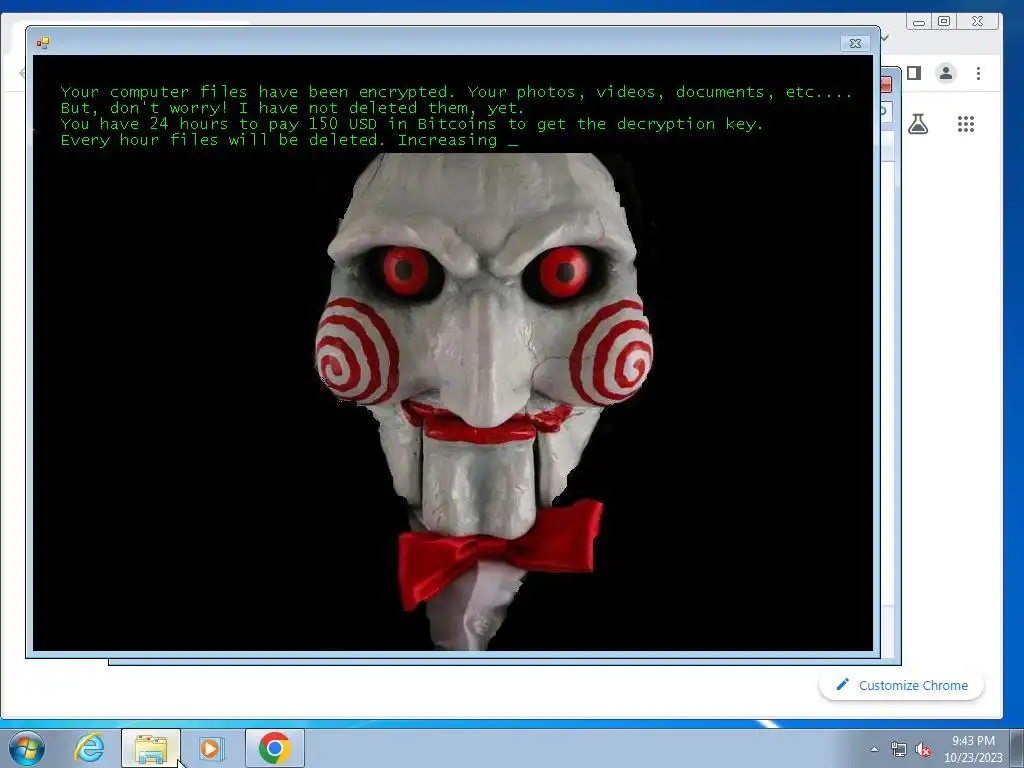Click the Chrome tab search chevron
The image size is (1024, 768).
[885, 38]
